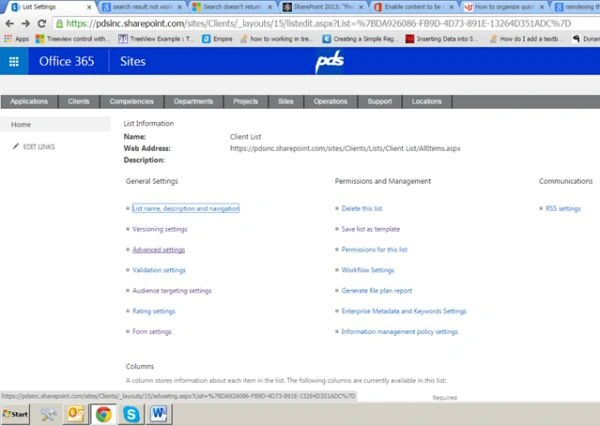The height and width of the screenshot is (426, 600).
Task: Open Audience targeting settings
Action: 172,291
